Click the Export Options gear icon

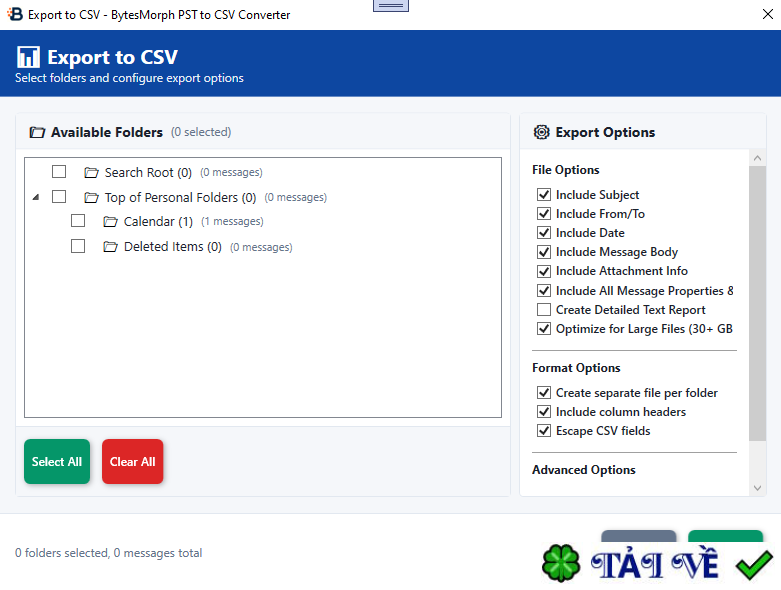coord(541,132)
